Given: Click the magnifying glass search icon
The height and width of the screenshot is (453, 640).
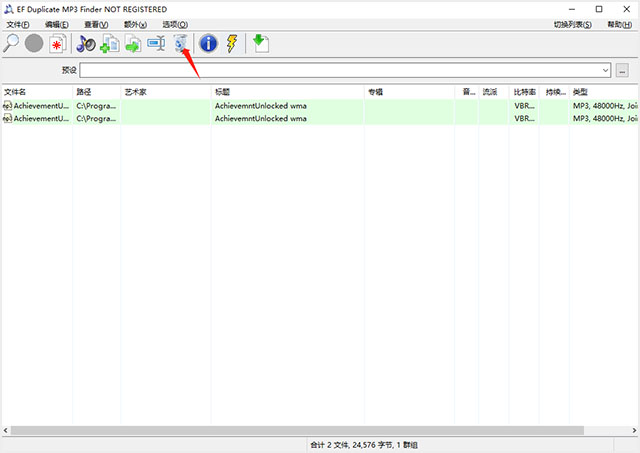Looking at the screenshot, I should pos(12,43).
